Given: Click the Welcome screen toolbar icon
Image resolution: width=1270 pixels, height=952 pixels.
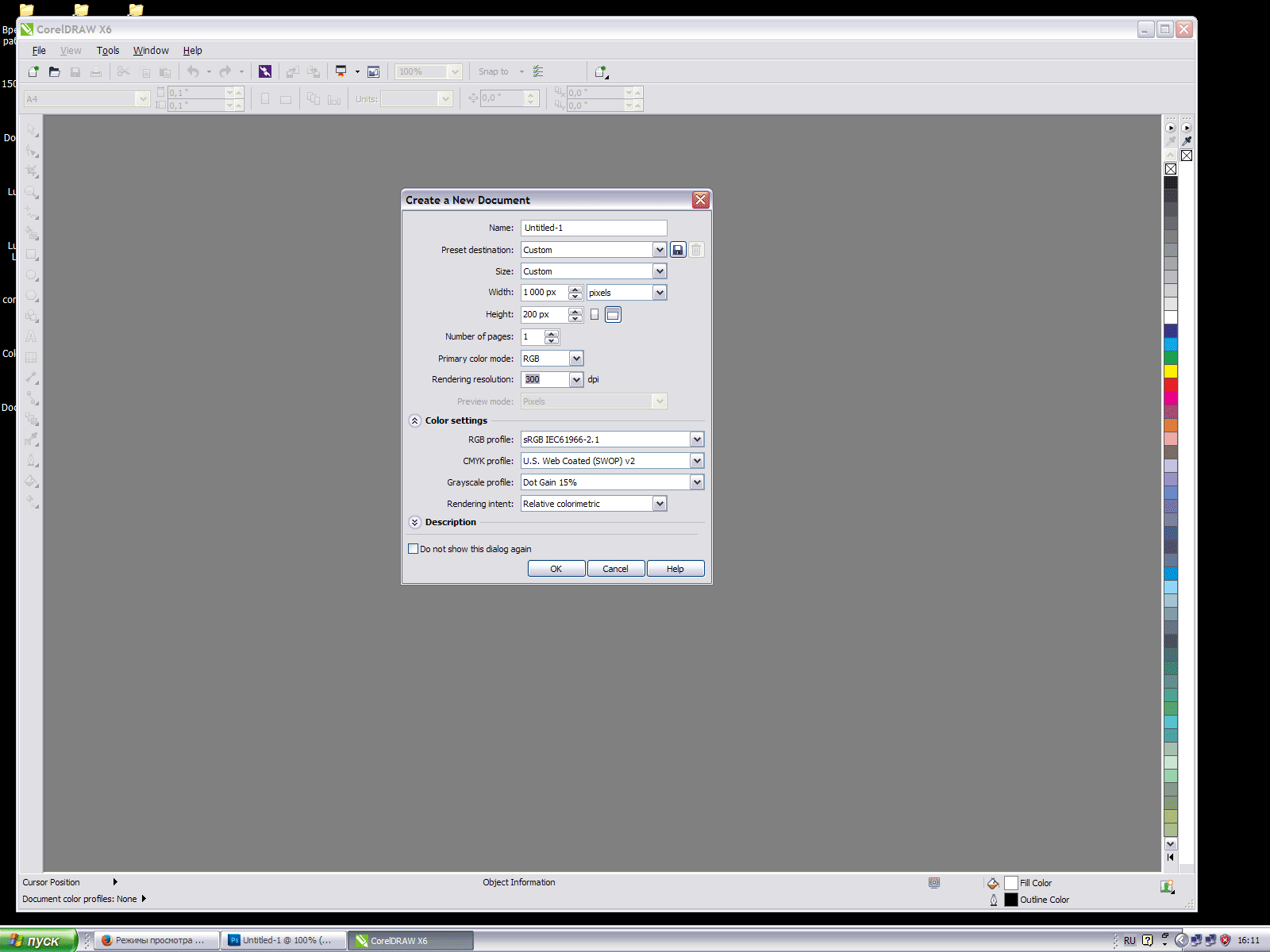Looking at the screenshot, I should point(373,71).
